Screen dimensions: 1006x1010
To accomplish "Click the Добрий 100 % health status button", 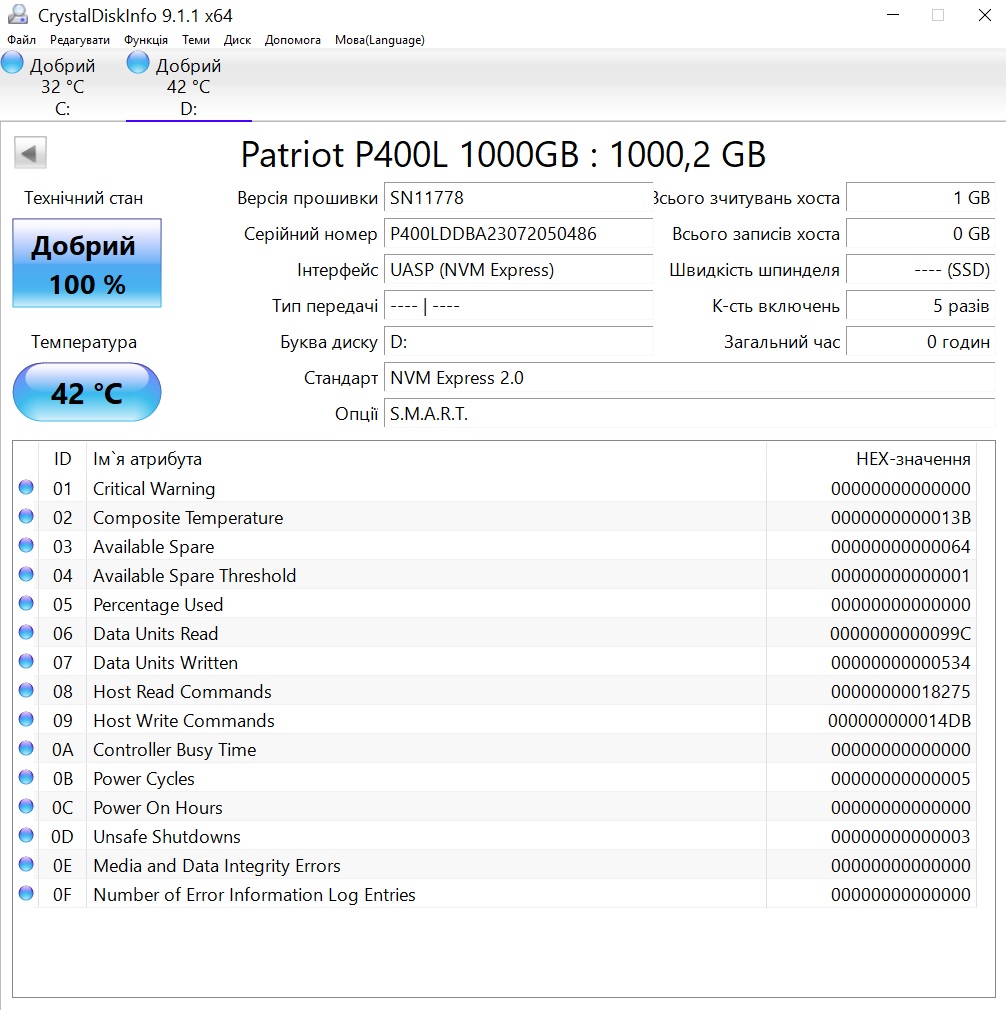I will pos(87,264).
